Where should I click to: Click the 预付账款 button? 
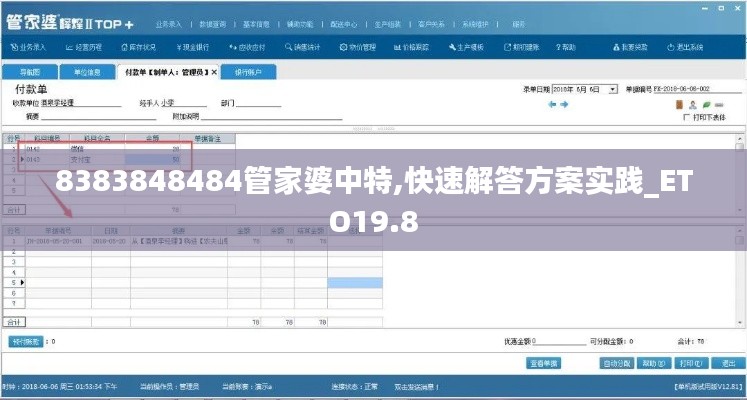26,341
